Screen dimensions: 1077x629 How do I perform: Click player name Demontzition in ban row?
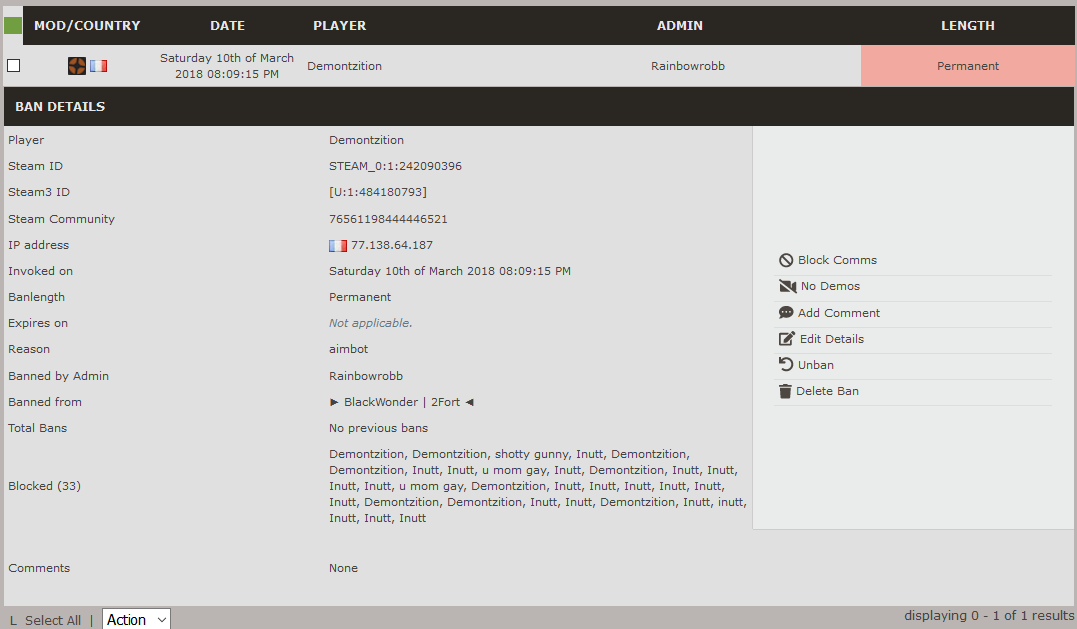[344, 66]
